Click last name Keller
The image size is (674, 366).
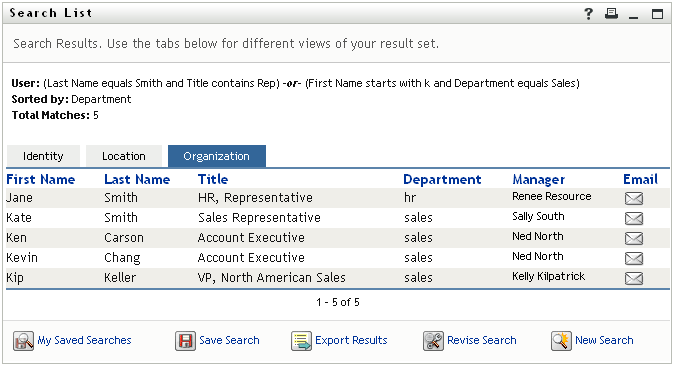(x=120, y=278)
